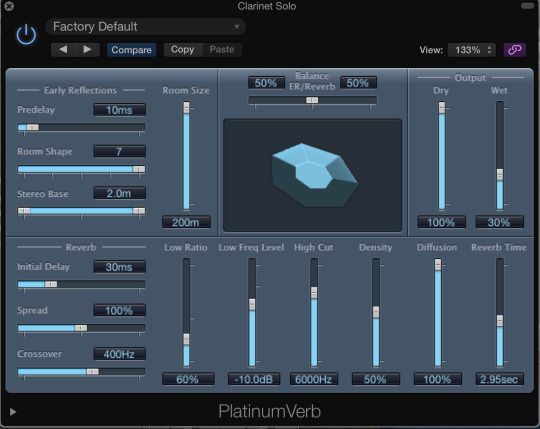The width and height of the screenshot is (540, 429).
Task: Click the Output section heading
Action: click(x=470, y=77)
